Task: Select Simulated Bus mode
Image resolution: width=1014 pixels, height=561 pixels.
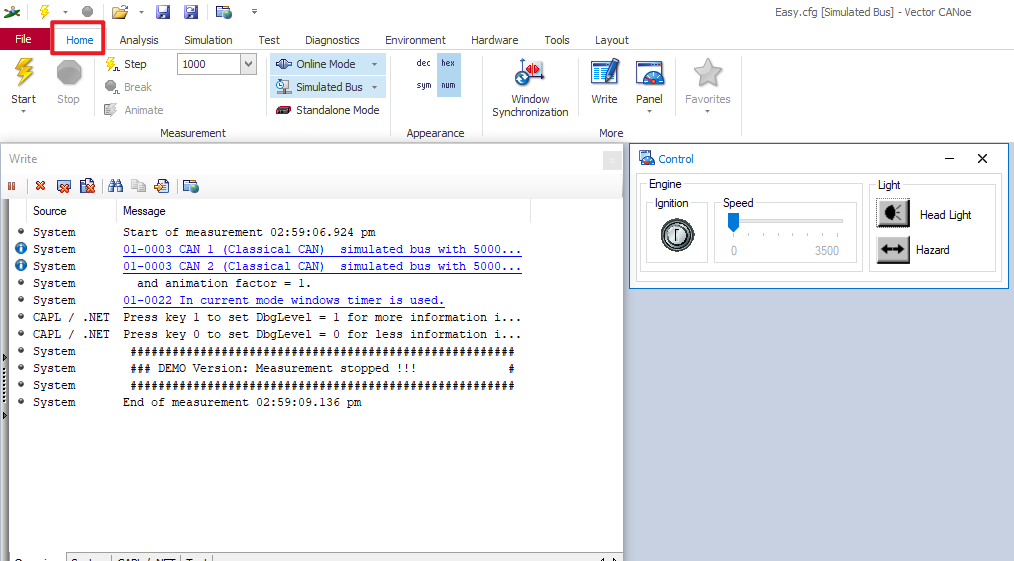Action: tap(319, 87)
